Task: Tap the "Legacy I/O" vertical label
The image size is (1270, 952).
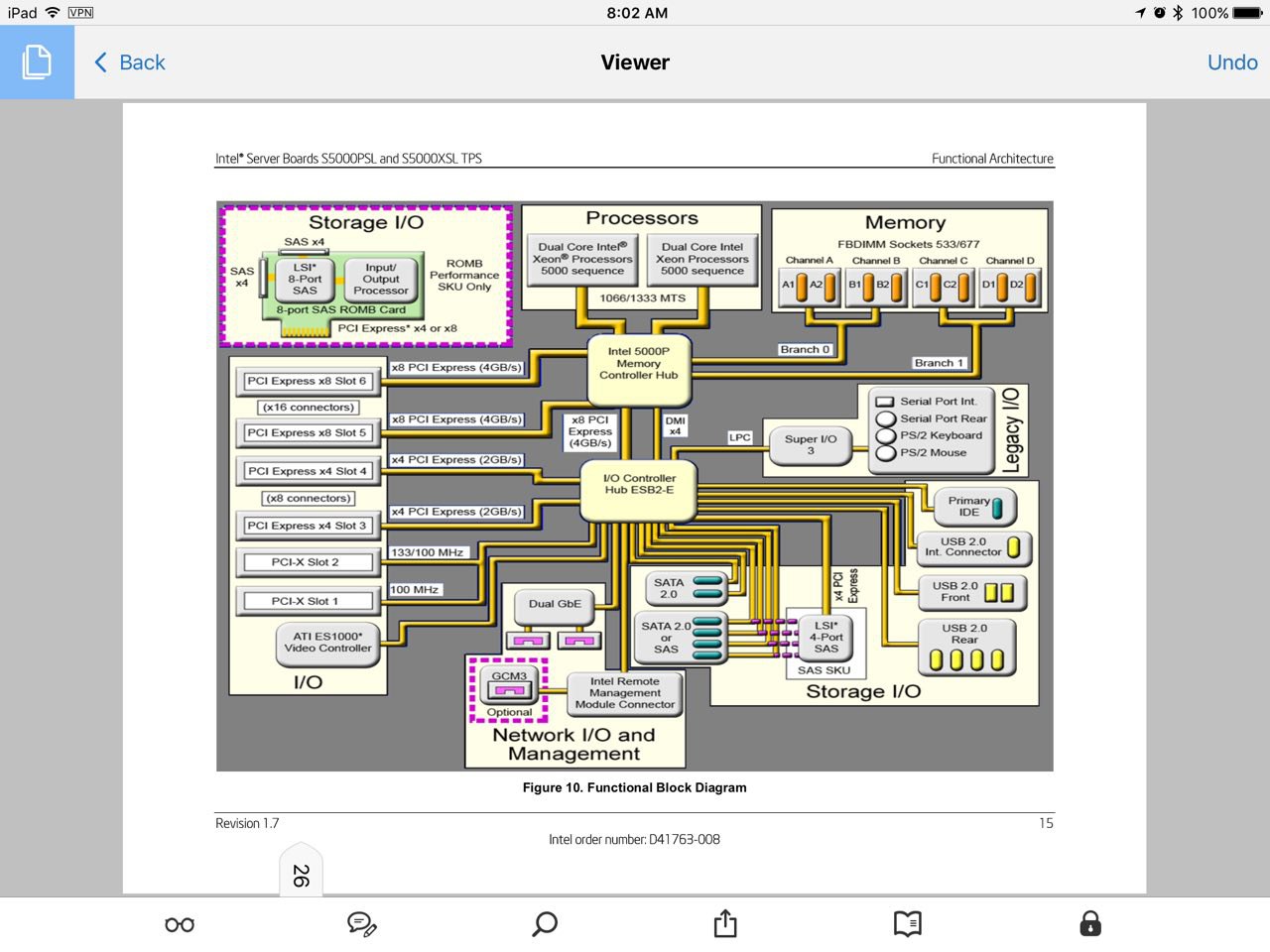Action: [x=1011, y=429]
